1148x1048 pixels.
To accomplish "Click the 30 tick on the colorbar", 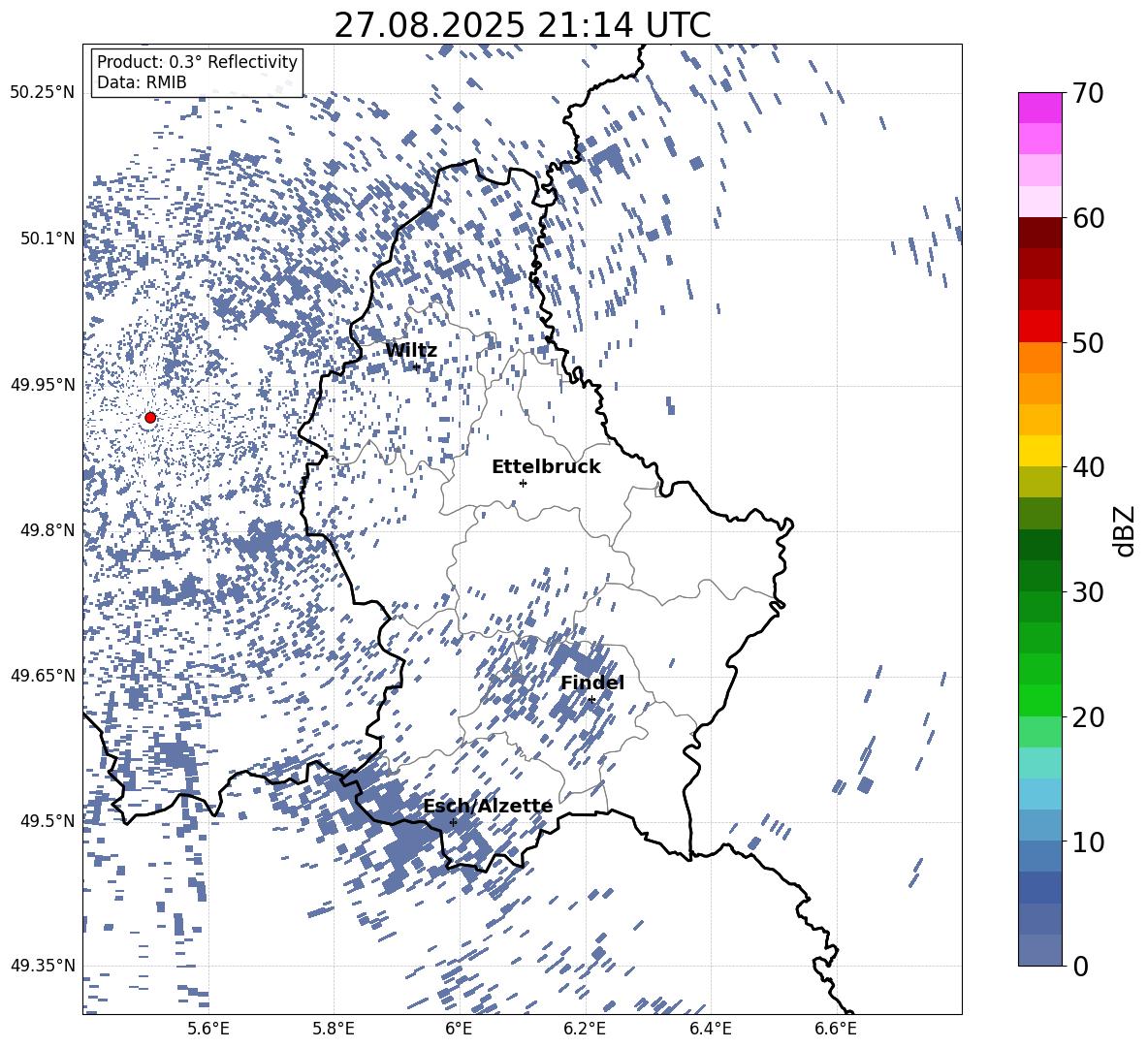I will coord(1088,592).
